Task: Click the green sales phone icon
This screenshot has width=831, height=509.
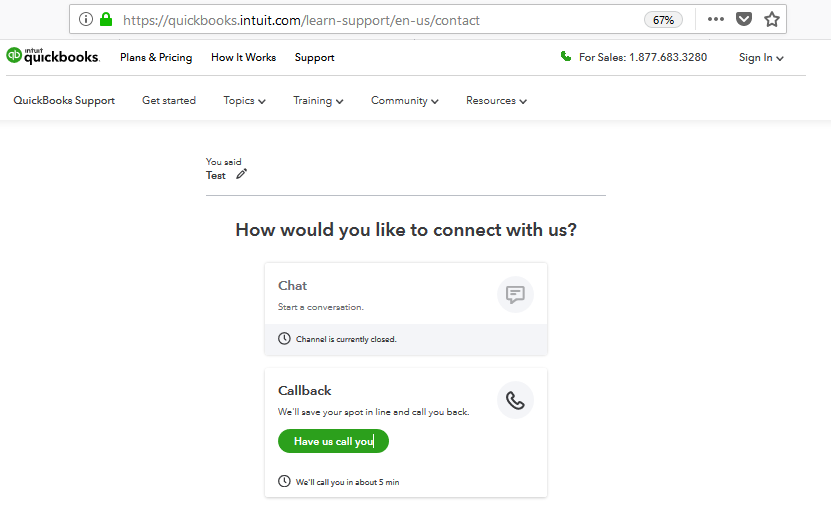Action: [x=566, y=56]
